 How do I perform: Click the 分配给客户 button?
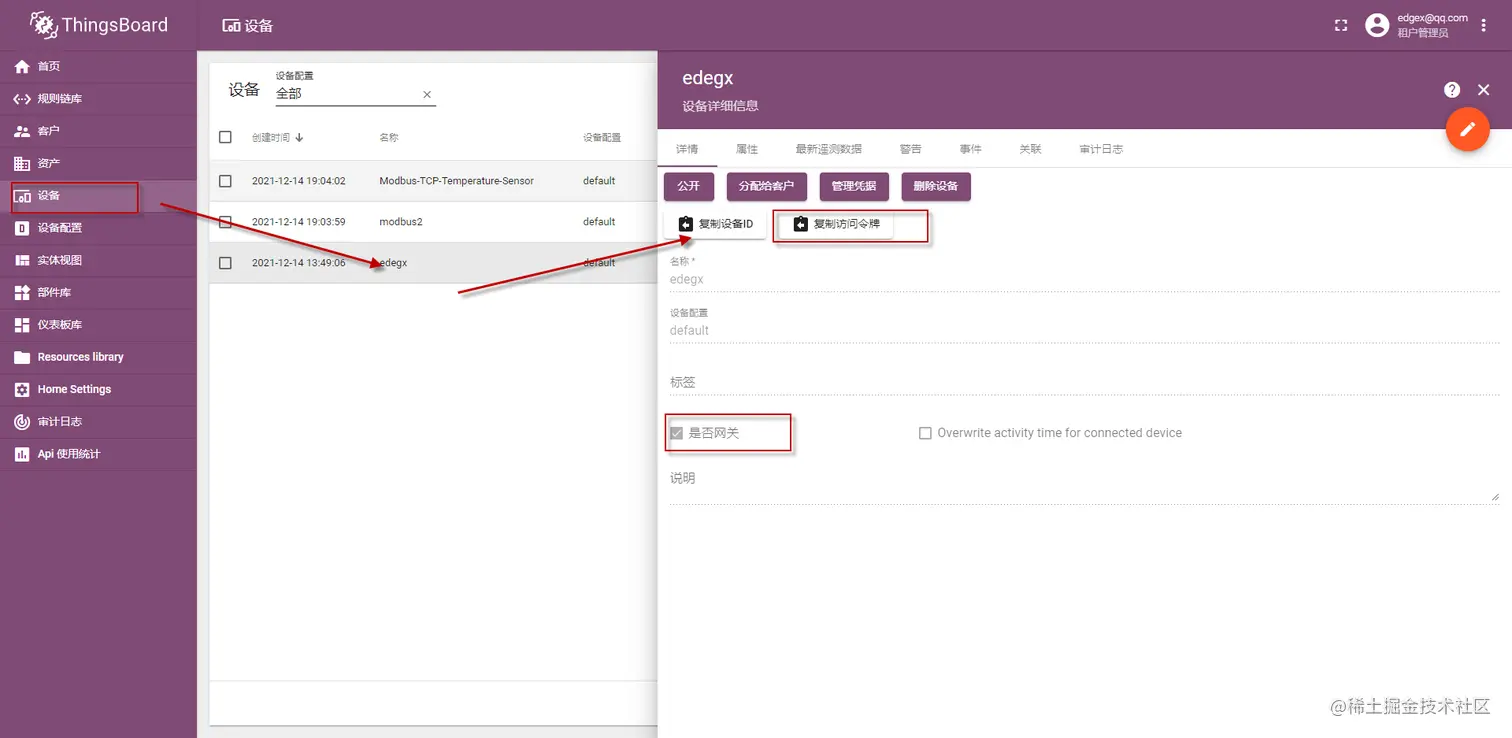(x=767, y=186)
